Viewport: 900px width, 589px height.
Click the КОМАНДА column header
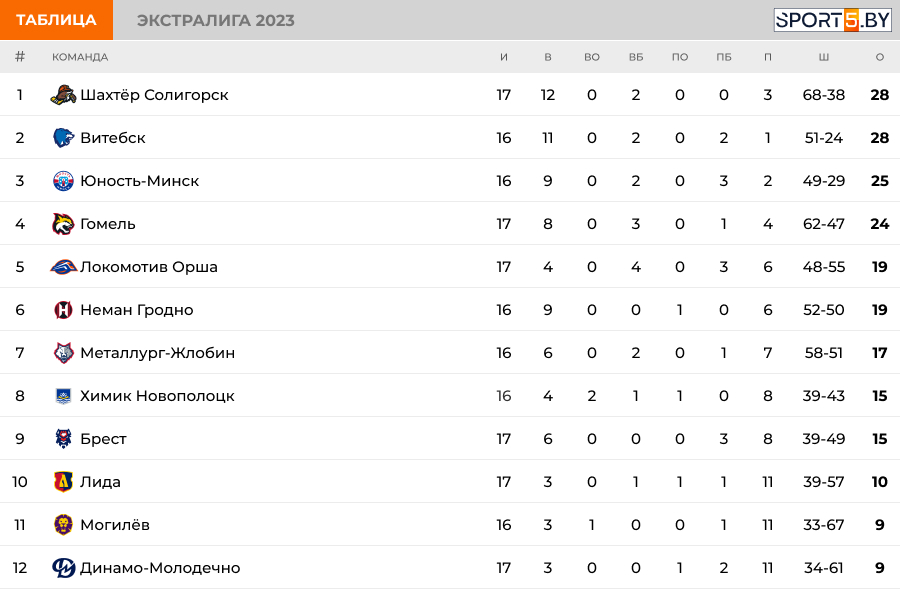tap(80, 57)
